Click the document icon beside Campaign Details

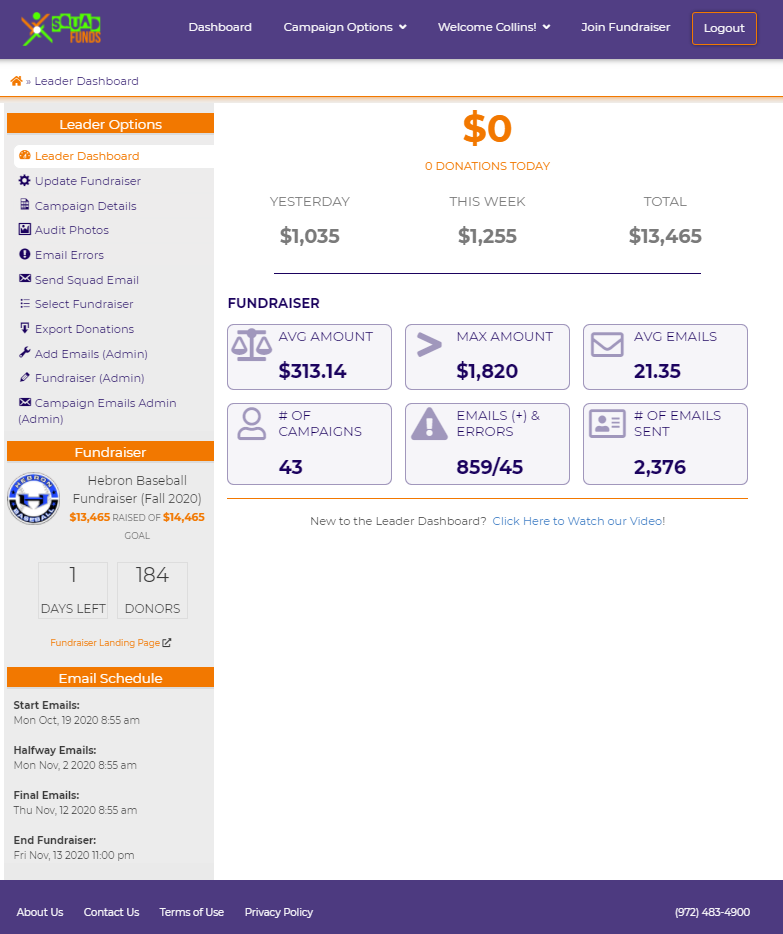click(x=25, y=205)
